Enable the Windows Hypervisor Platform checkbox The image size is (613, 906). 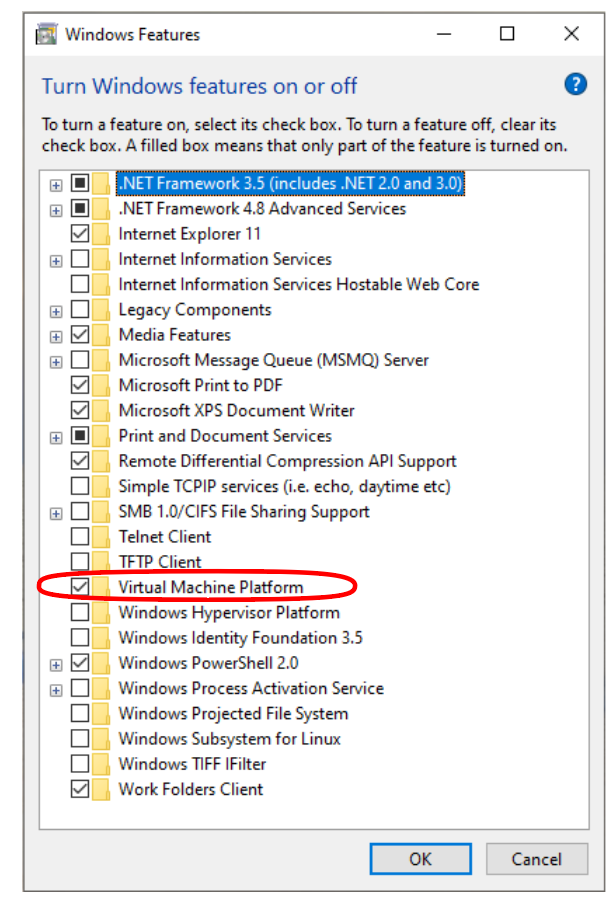(80, 612)
